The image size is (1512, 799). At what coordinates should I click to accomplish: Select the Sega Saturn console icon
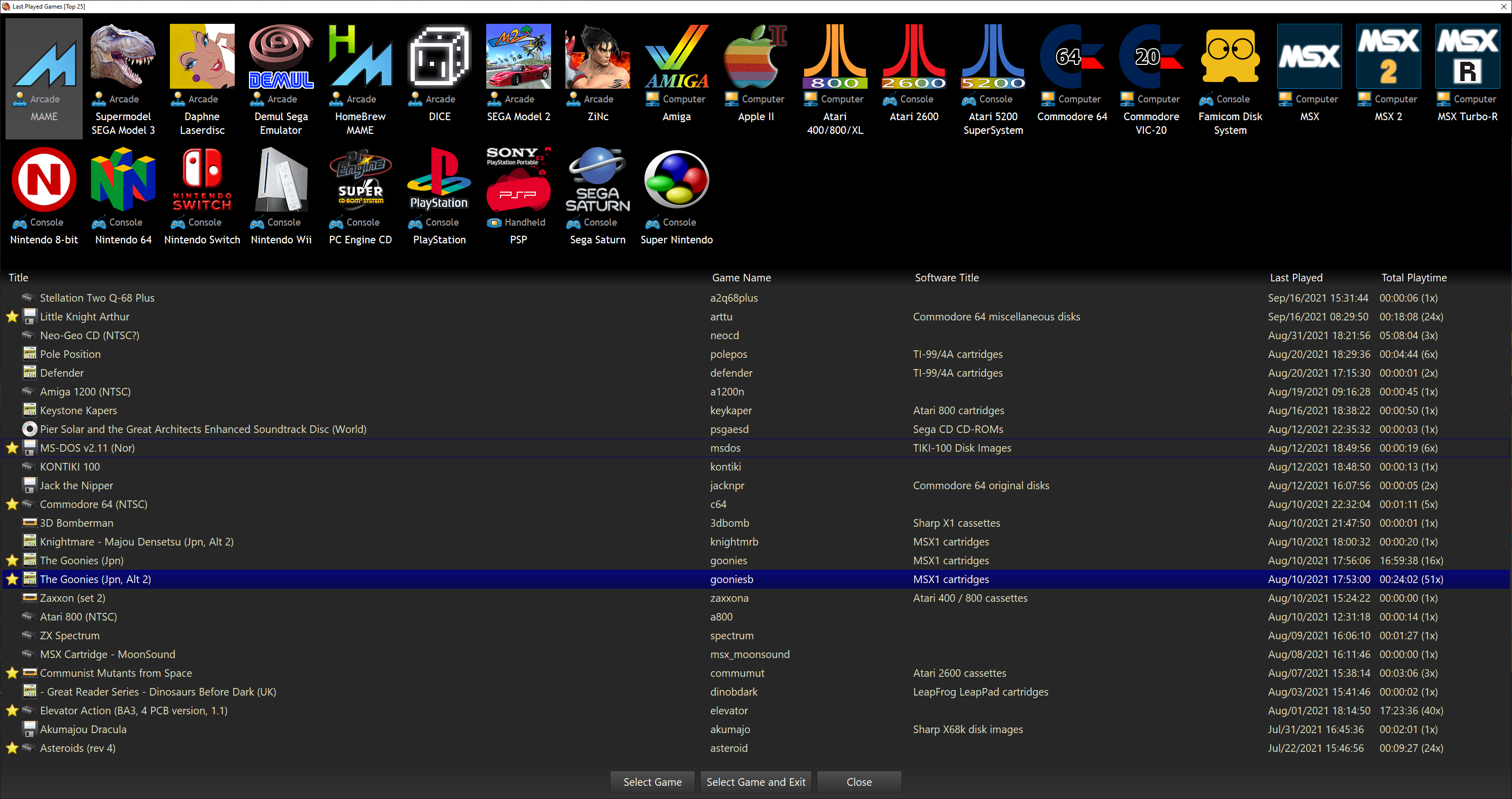pos(597,179)
